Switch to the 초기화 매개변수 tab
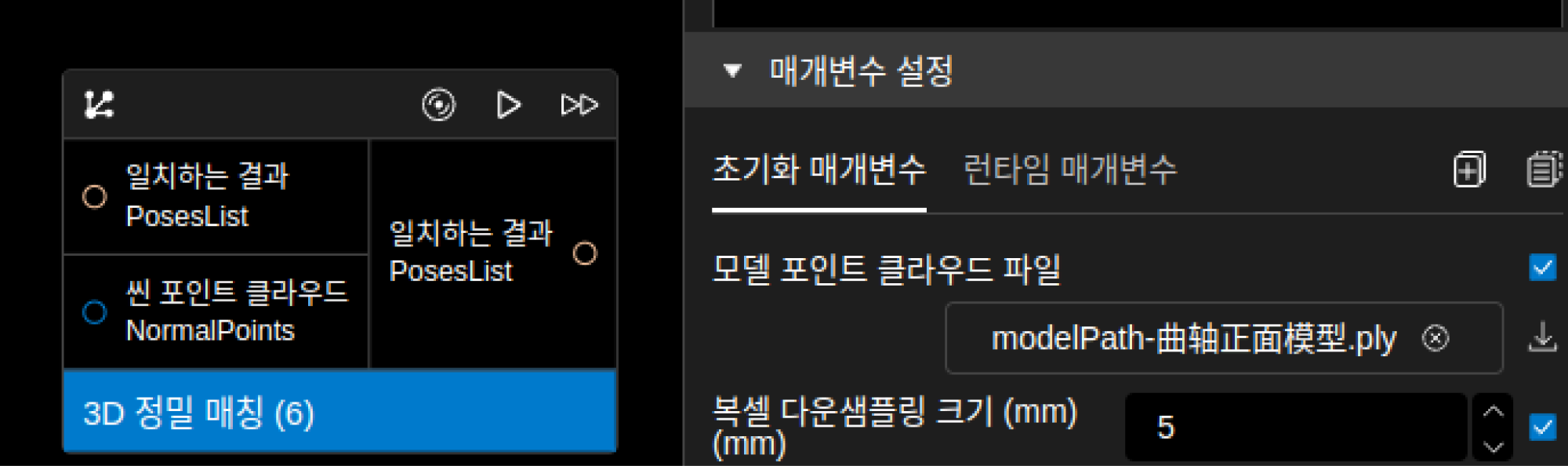Screen dimensions: 1568x466 pyautogui.click(x=818, y=169)
